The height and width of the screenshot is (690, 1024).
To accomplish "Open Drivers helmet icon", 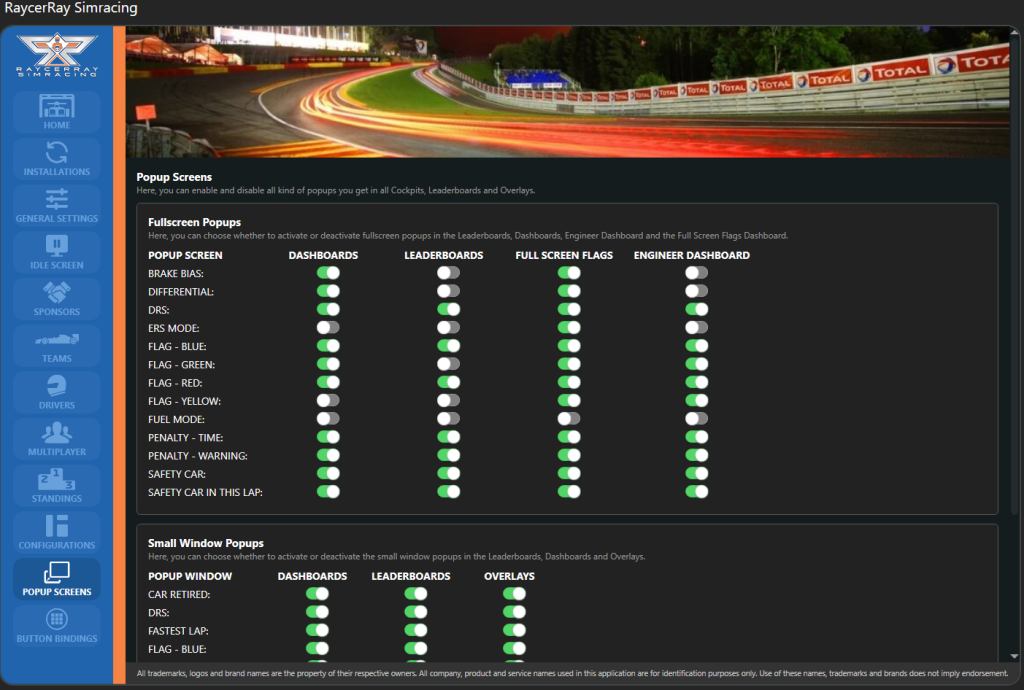I will pyautogui.click(x=57, y=386).
